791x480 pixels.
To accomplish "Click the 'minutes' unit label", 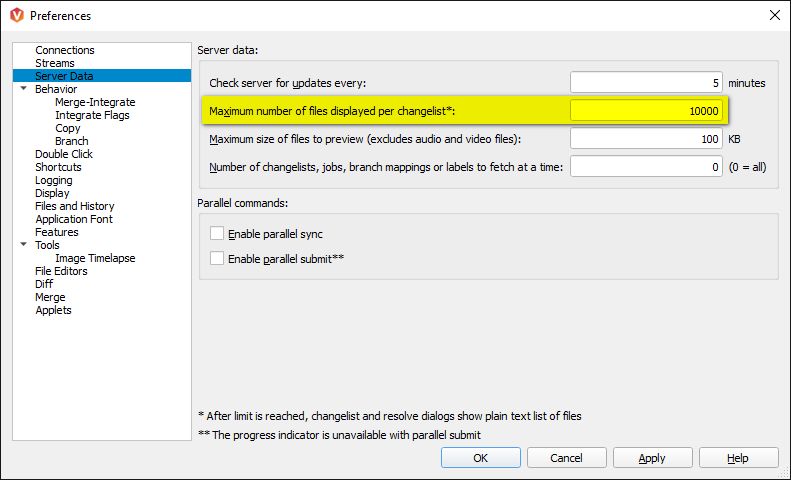I will click(747, 83).
